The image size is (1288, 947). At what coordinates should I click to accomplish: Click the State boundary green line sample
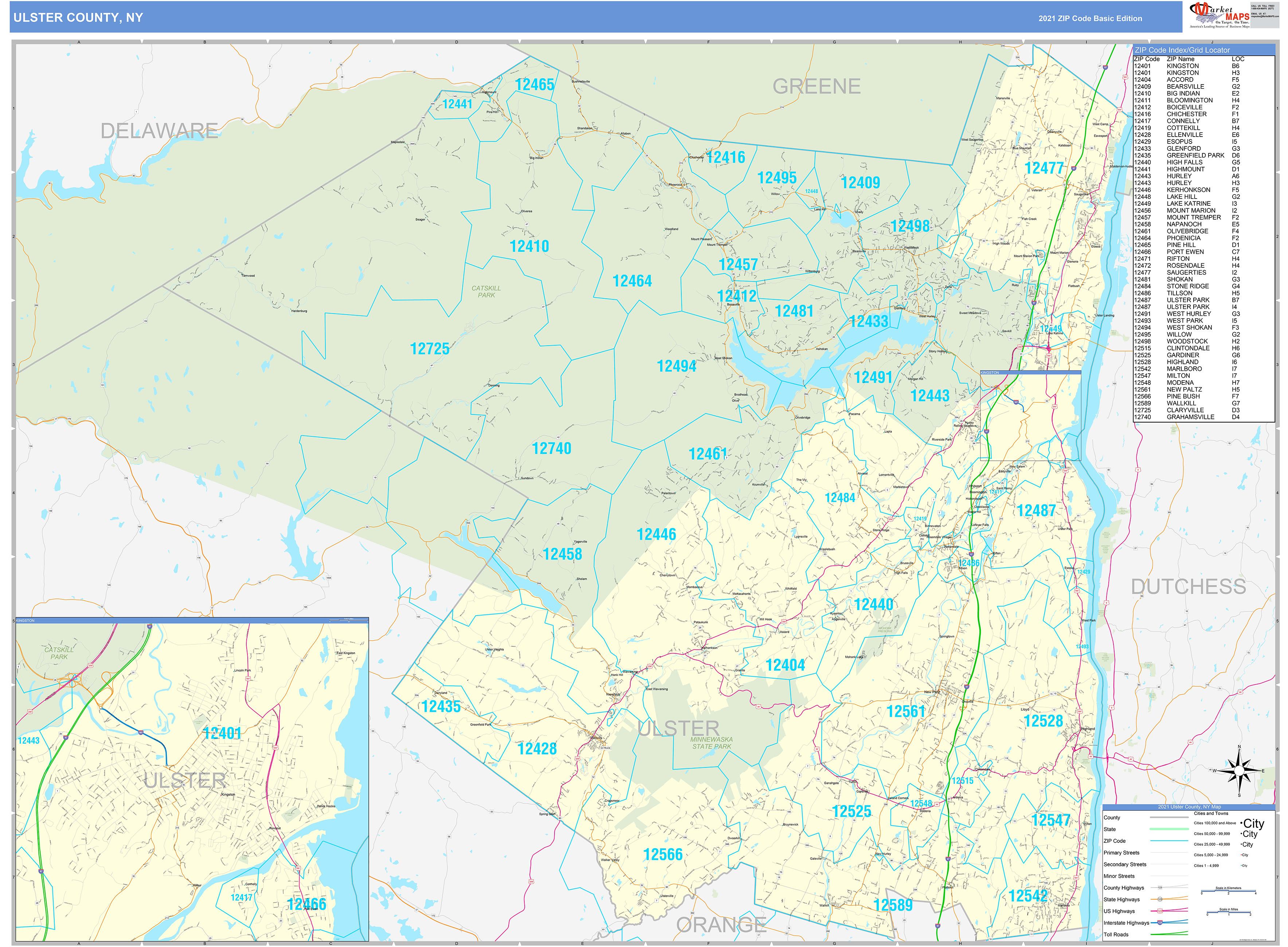pyautogui.click(x=1170, y=829)
